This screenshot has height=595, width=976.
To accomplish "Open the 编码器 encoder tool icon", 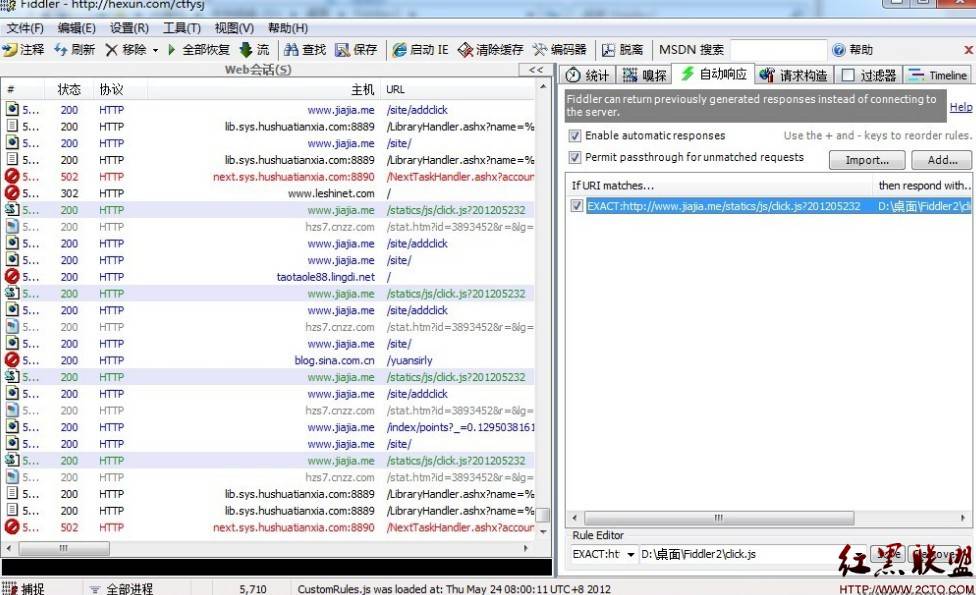I will 540,50.
